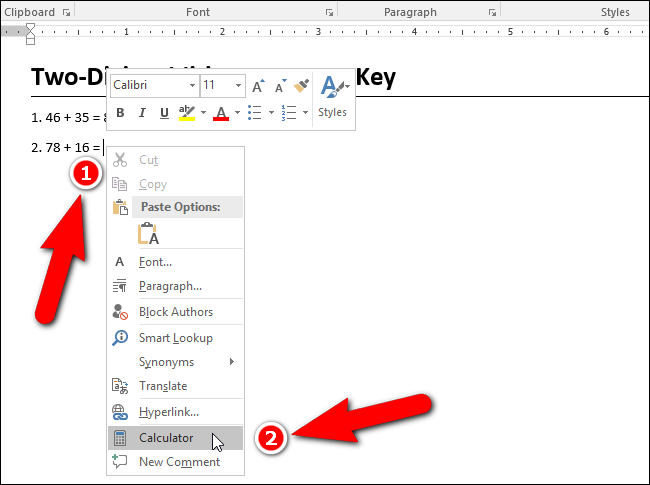Apply yellow text highlight color
Image resolution: width=650 pixels, height=485 pixels.
click(x=187, y=112)
